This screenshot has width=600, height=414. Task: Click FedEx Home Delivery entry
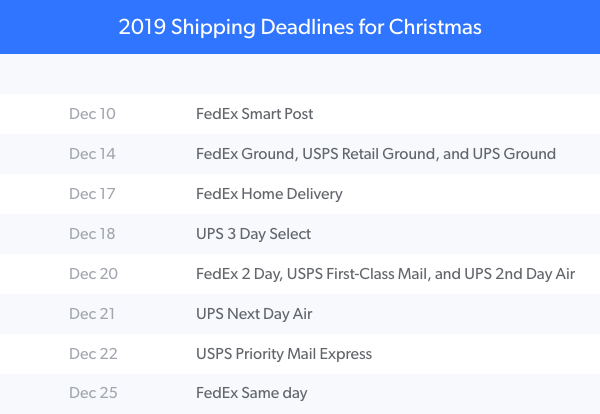coord(269,194)
